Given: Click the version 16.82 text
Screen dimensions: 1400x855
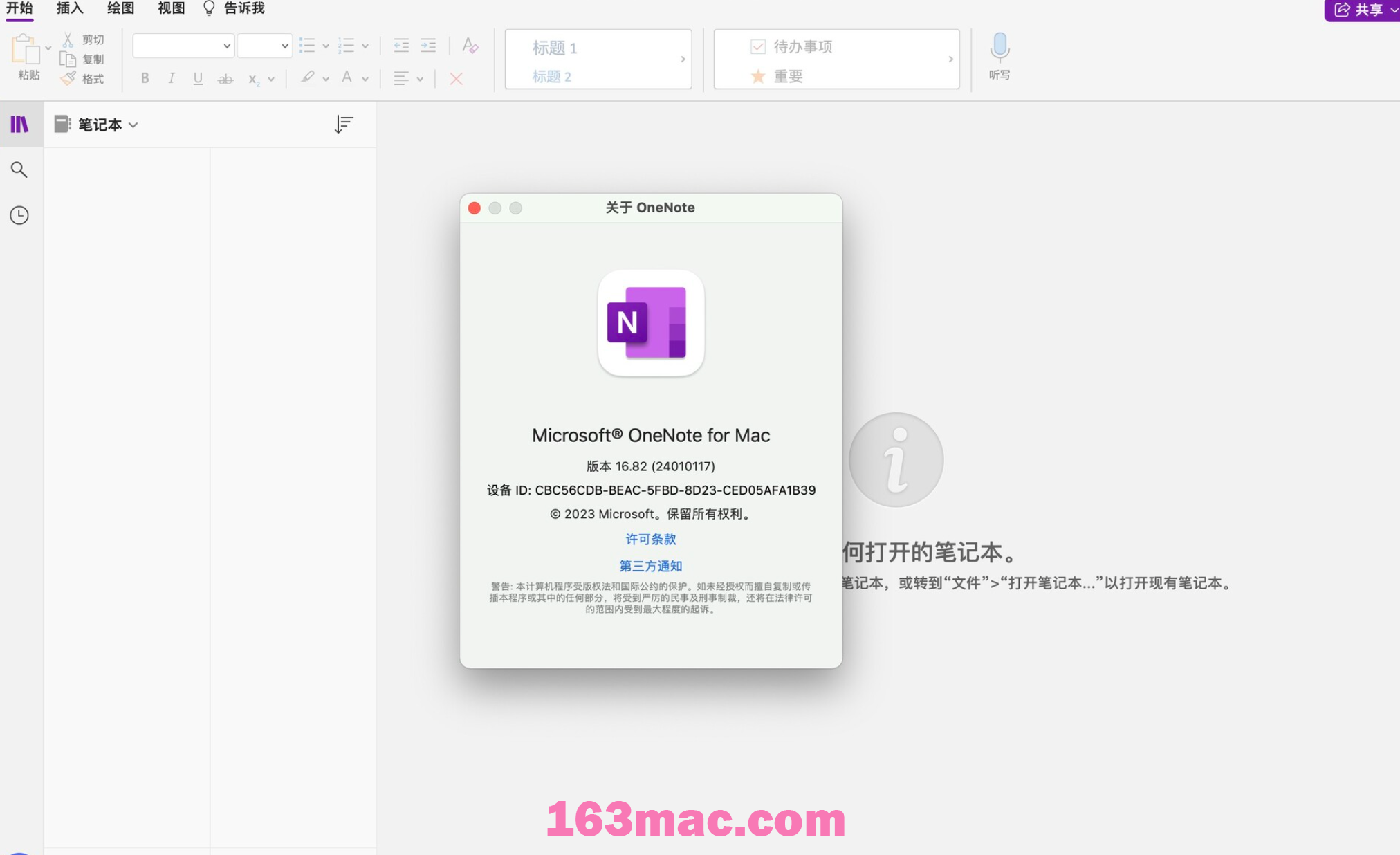Looking at the screenshot, I should [x=651, y=466].
